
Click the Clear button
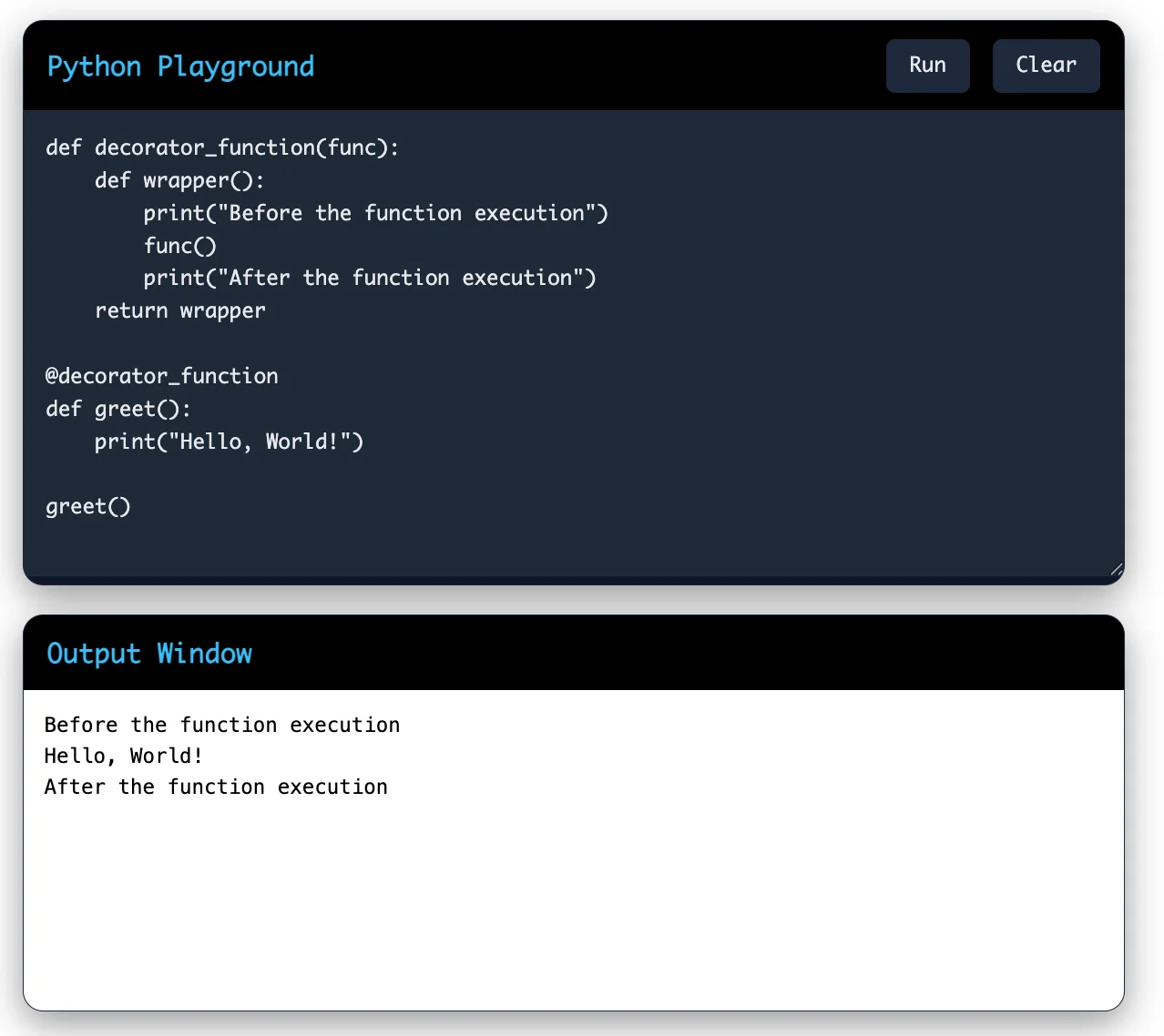pos(1046,66)
